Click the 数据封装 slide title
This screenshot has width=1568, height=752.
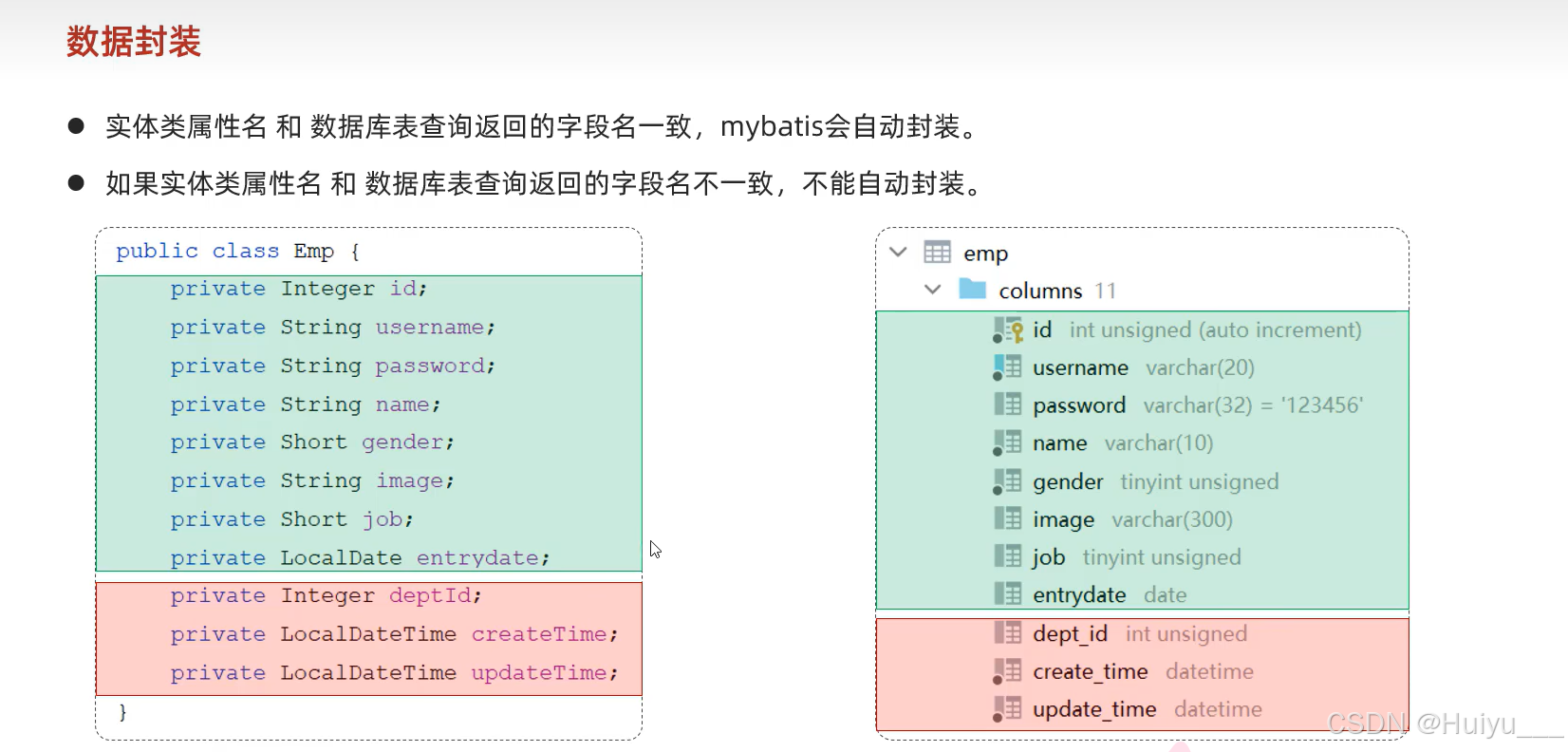click(x=134, y=42)
